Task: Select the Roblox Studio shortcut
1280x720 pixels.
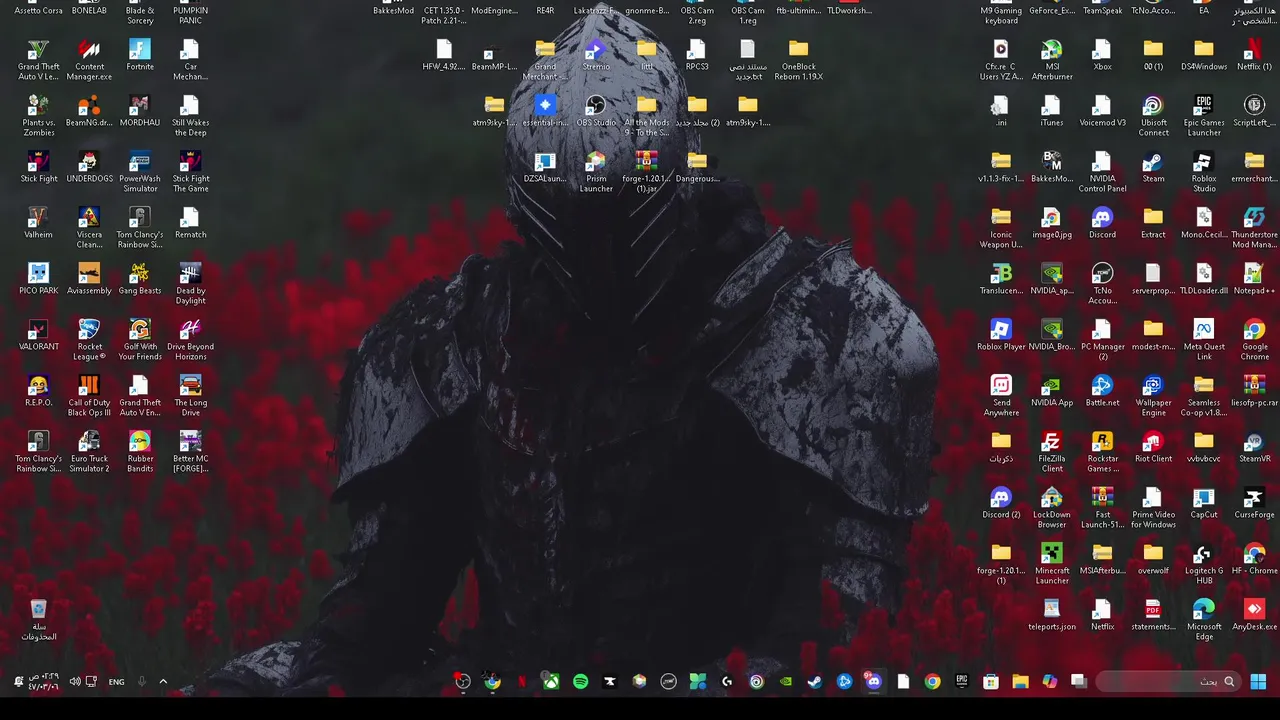Action: pyautogui.click(x=1204, y=172)
